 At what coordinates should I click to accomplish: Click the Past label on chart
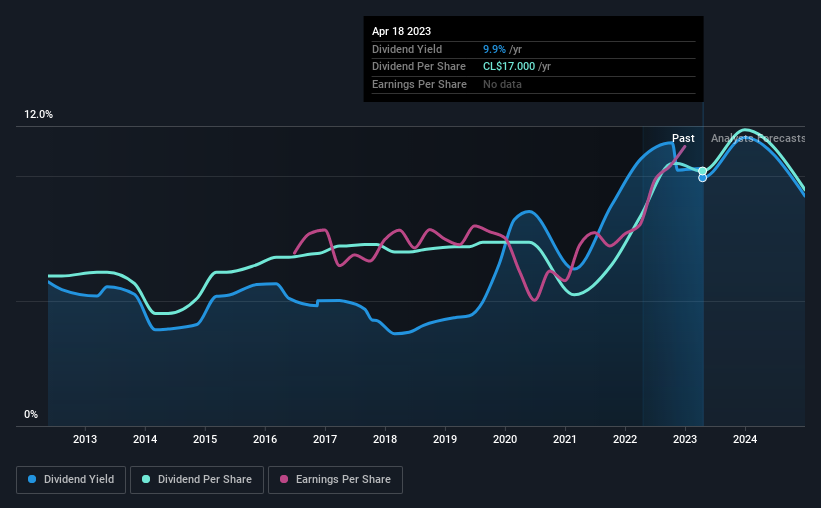pyautogui.click(x=683, y=138)
